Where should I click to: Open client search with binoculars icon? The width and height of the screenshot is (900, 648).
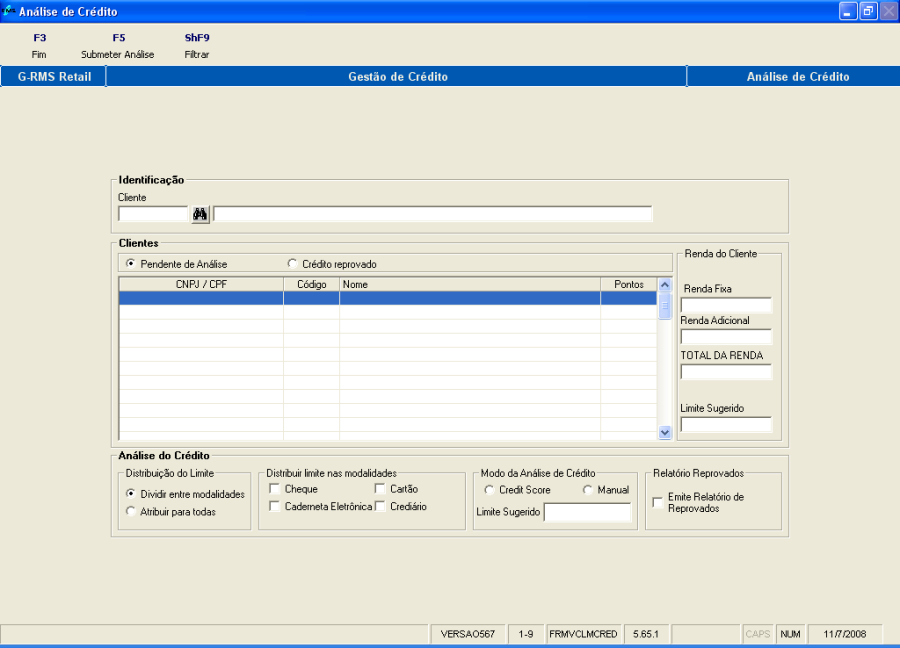(200, 215)
